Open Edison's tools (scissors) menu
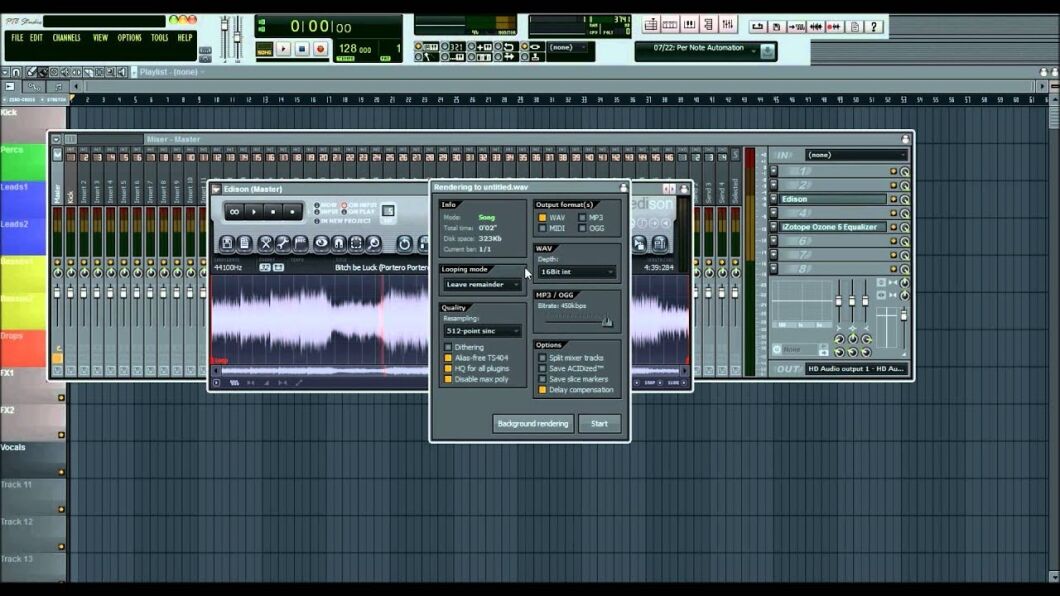The image size is (1060, 596). [x=265, y=244]
